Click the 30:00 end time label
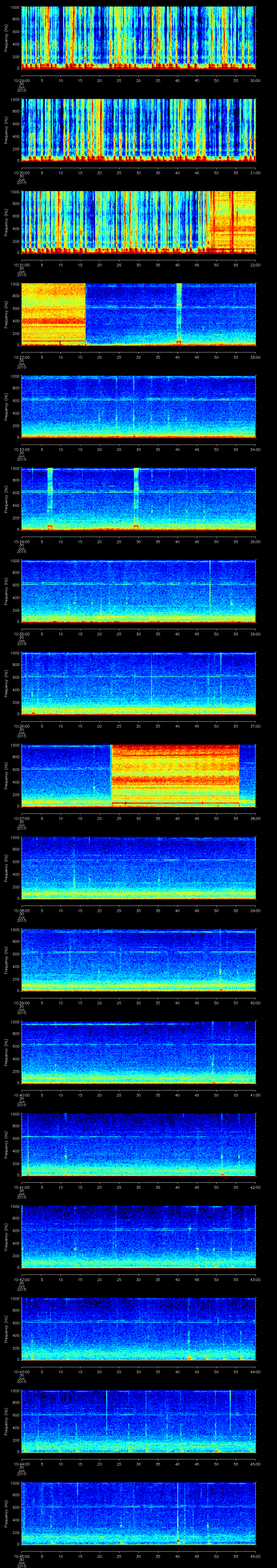277x1568 pixels. tap(255, 80)
